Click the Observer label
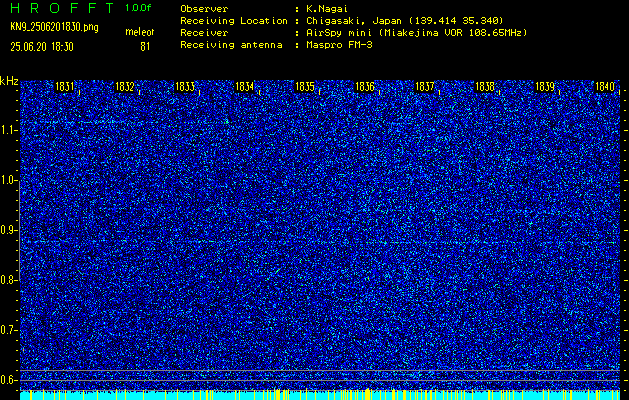Viewport: 629px width, 400px height. click(204, 8)
